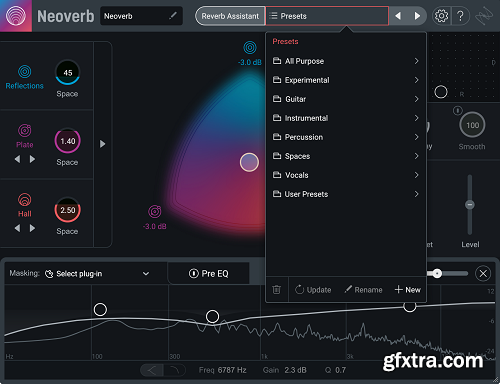The height and width of the screenshot is (384, 500).
Task: Open All Purpose preset folder
Action: 346,61
